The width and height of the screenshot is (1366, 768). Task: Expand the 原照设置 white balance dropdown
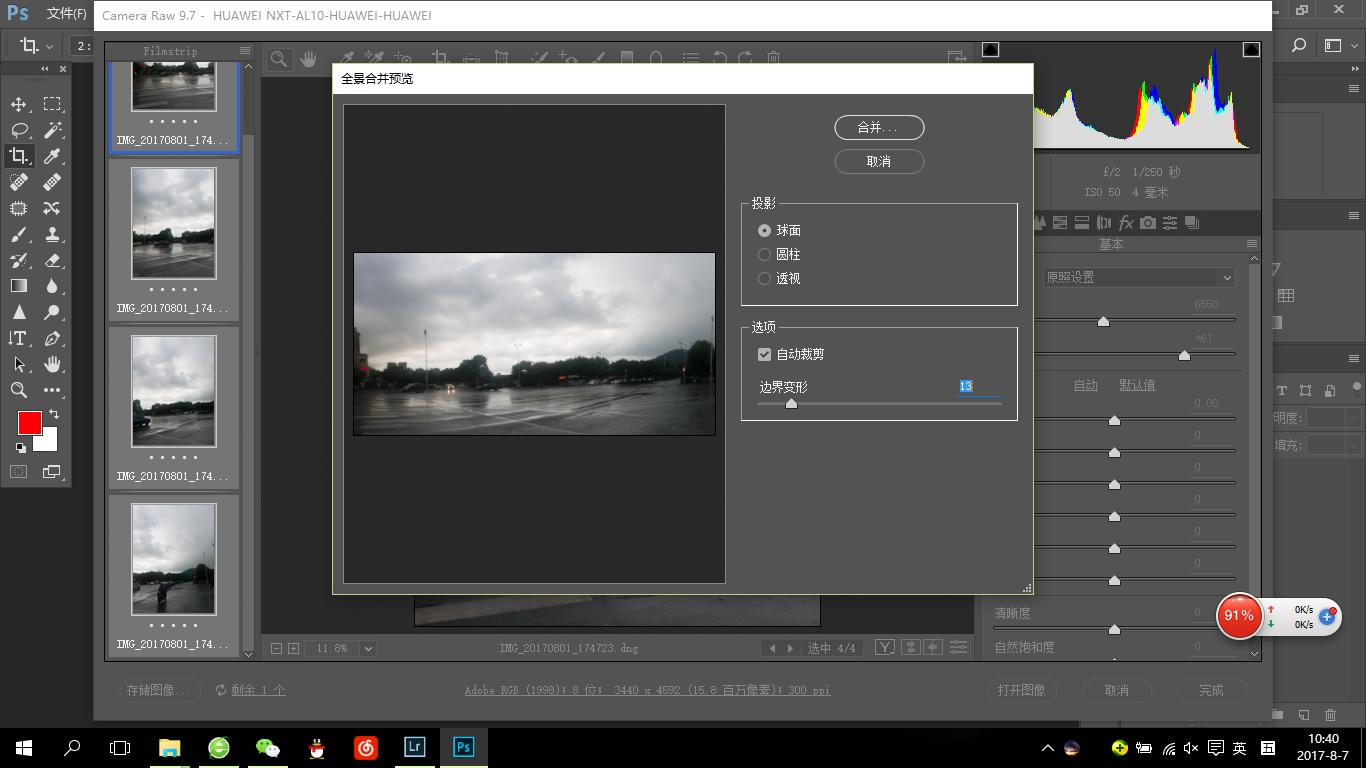coord(1138,277)
